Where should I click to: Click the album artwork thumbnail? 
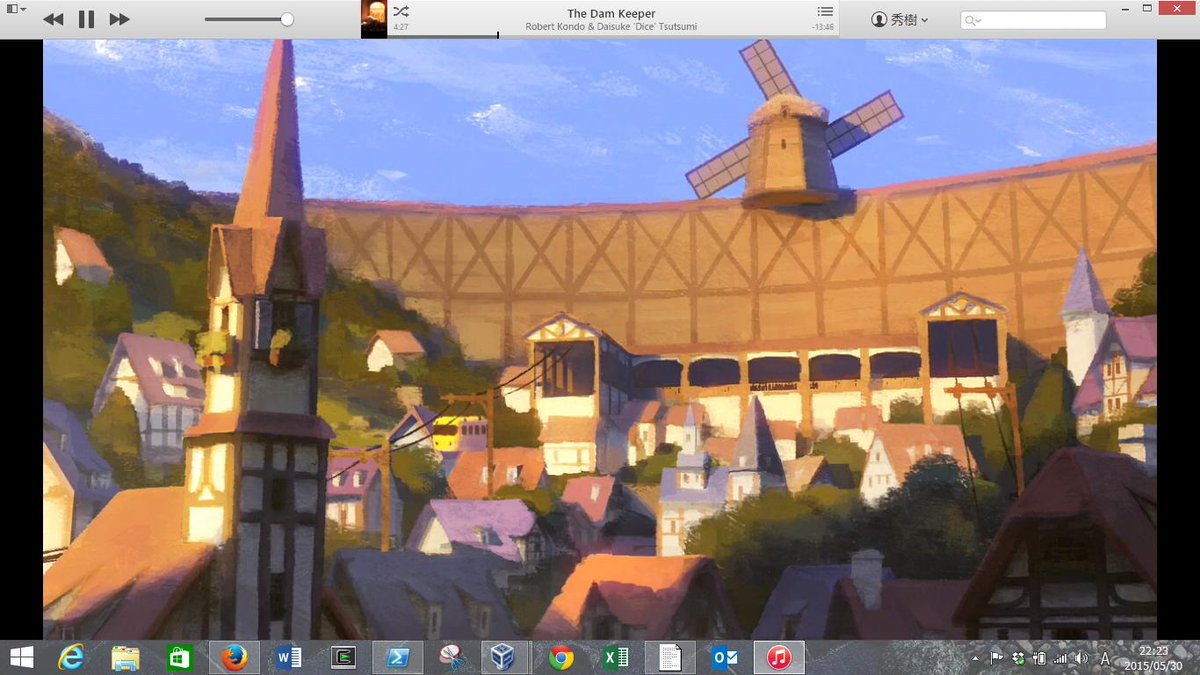374,19
